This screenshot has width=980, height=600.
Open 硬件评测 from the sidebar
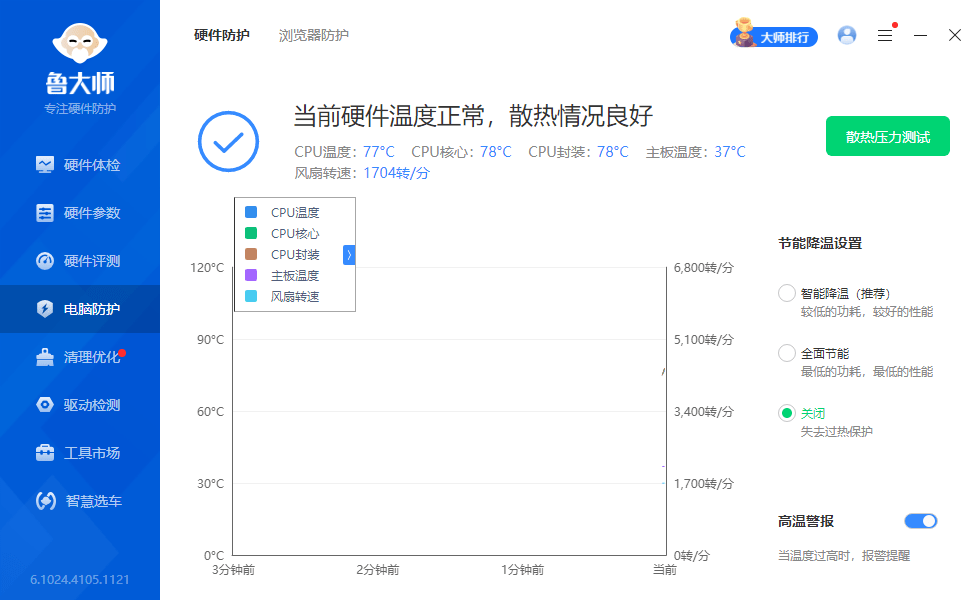click(x=80, y=262)
